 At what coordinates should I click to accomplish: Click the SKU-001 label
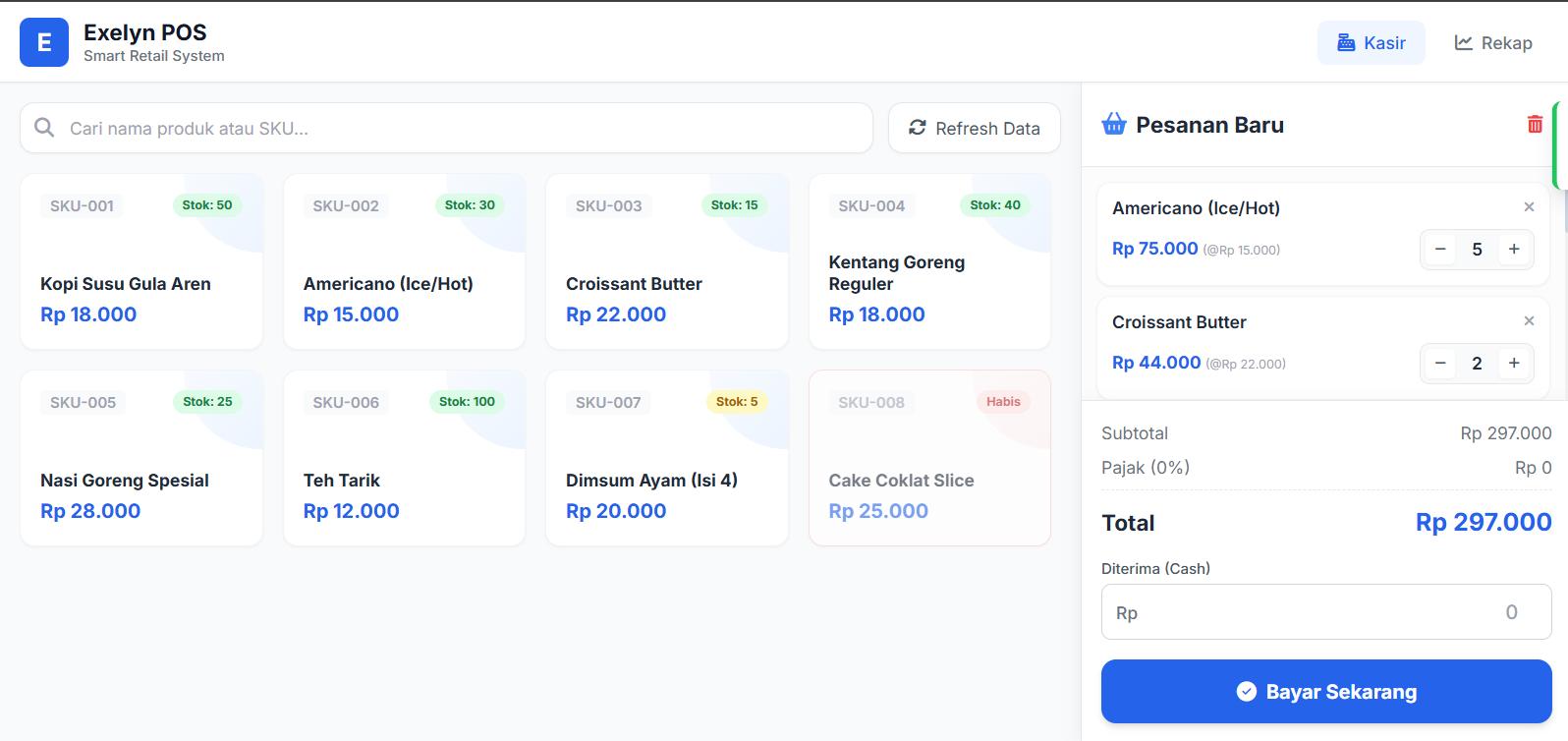click(x=82, y=205)
